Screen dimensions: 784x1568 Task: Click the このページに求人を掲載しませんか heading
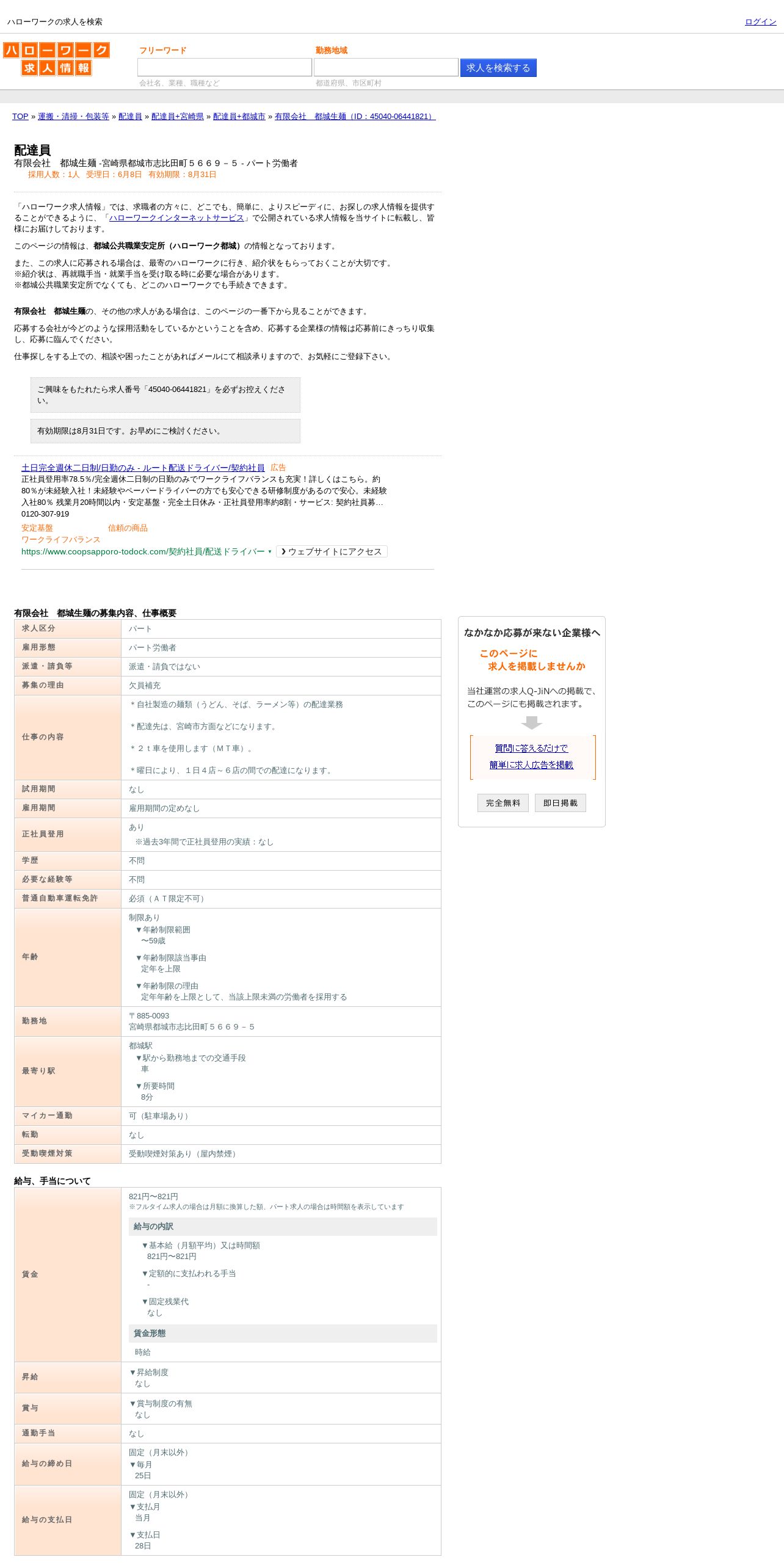532,660
